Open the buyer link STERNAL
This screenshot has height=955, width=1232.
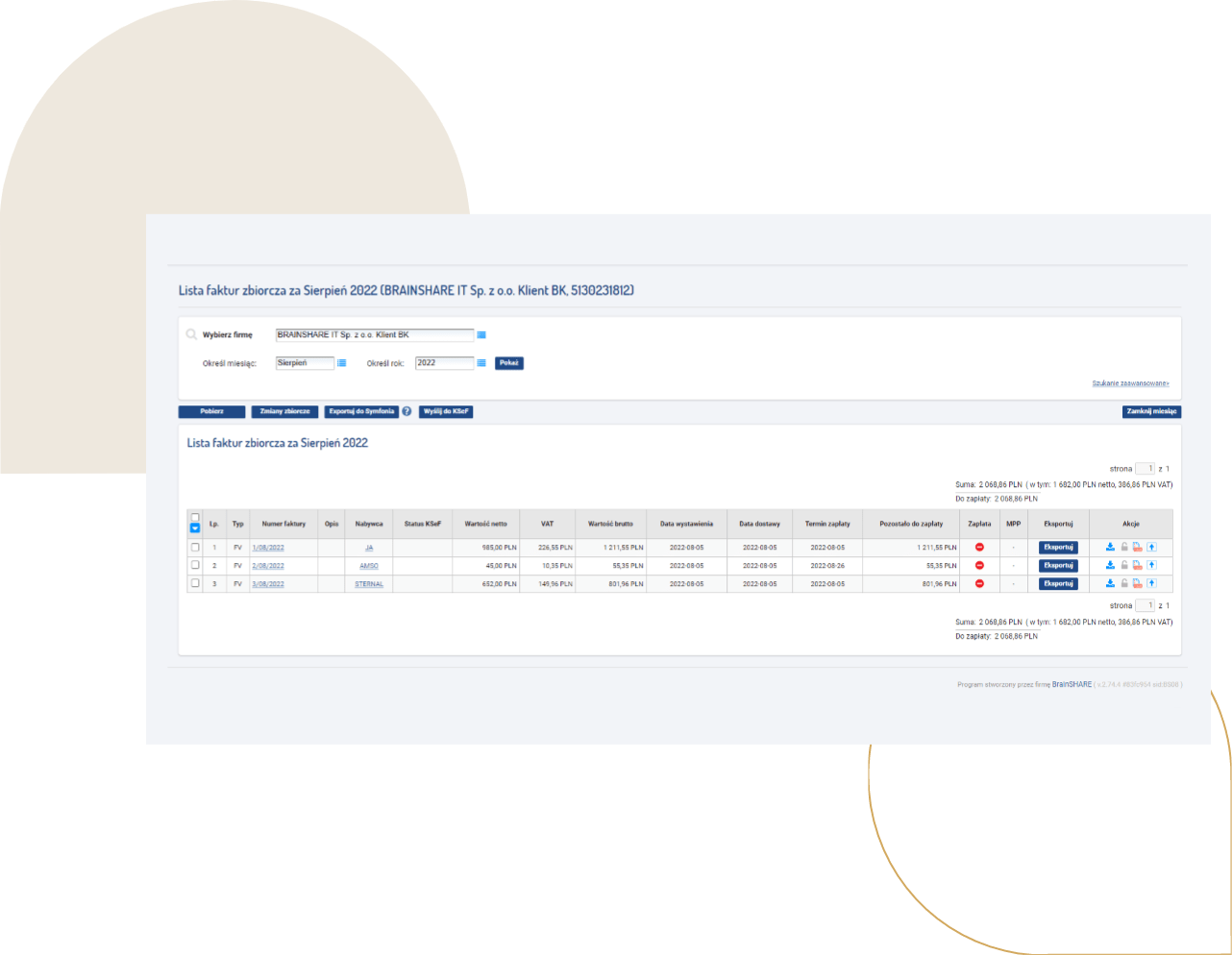369,584
